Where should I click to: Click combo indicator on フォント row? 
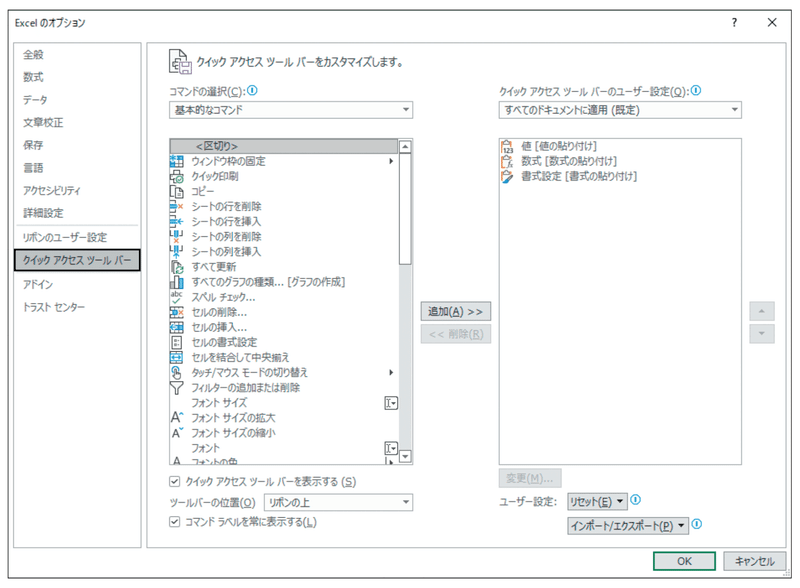pyautogui.click(x=391, y=448)
